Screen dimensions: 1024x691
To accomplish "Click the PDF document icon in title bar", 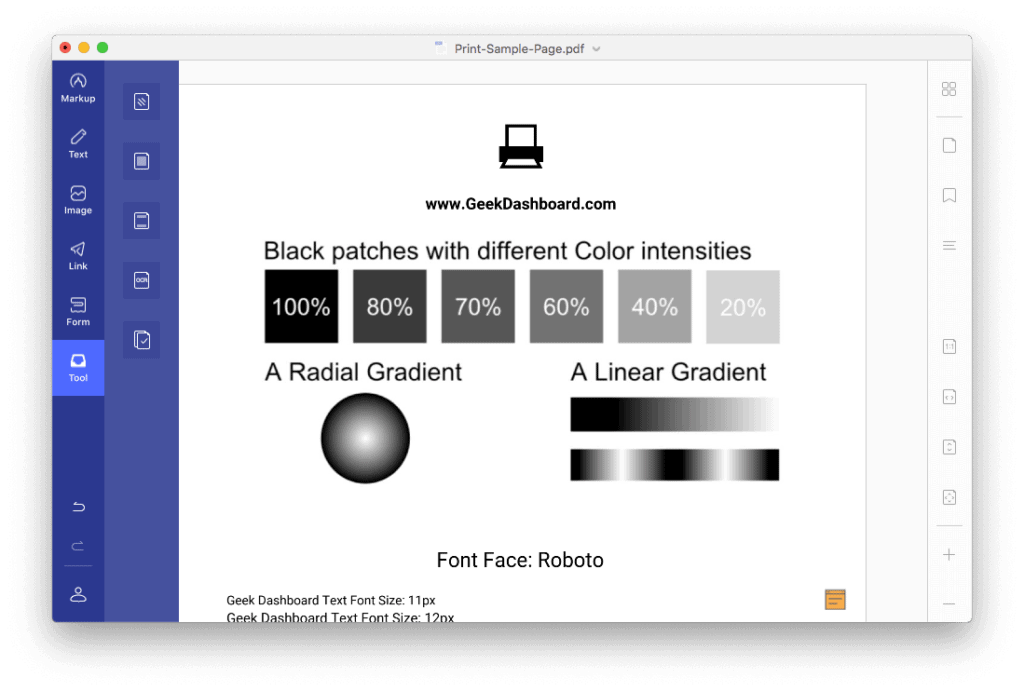I will [441, 48].
